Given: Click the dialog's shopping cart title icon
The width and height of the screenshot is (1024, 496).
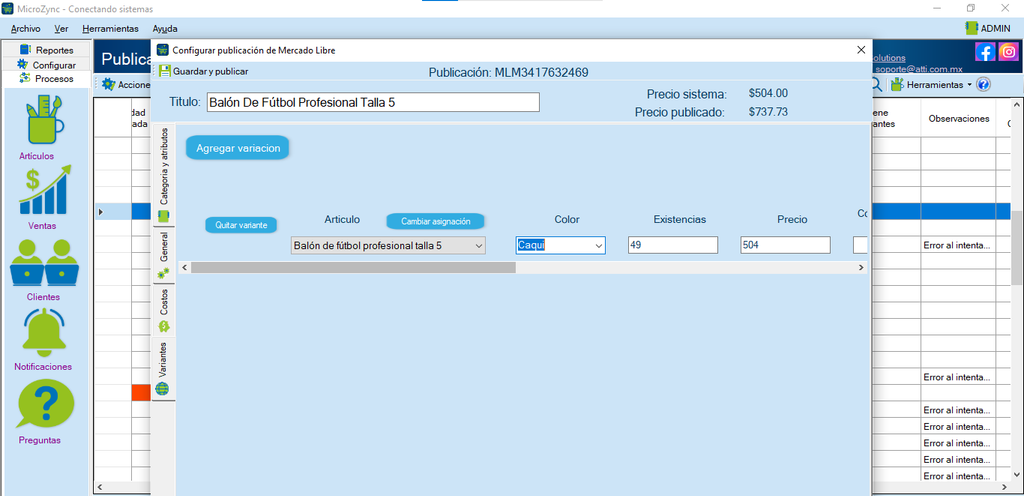Looking at the screenshot, I should click(x=163, y=50).
